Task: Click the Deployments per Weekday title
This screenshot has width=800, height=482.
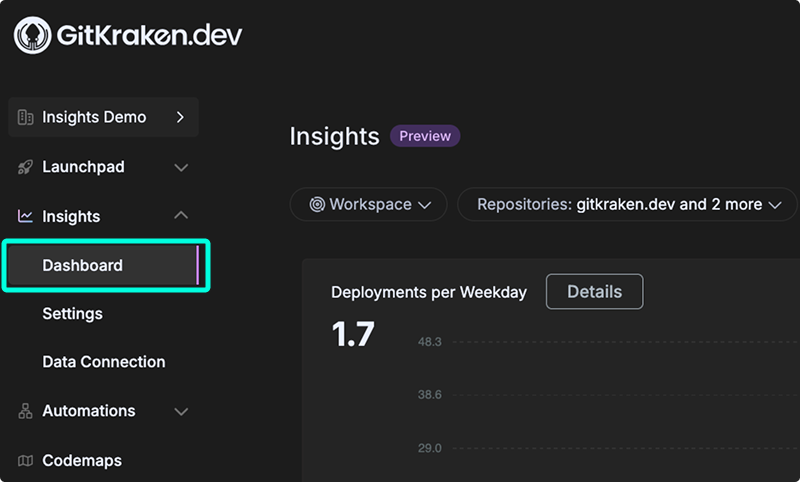Action: [x=429, y=292]
